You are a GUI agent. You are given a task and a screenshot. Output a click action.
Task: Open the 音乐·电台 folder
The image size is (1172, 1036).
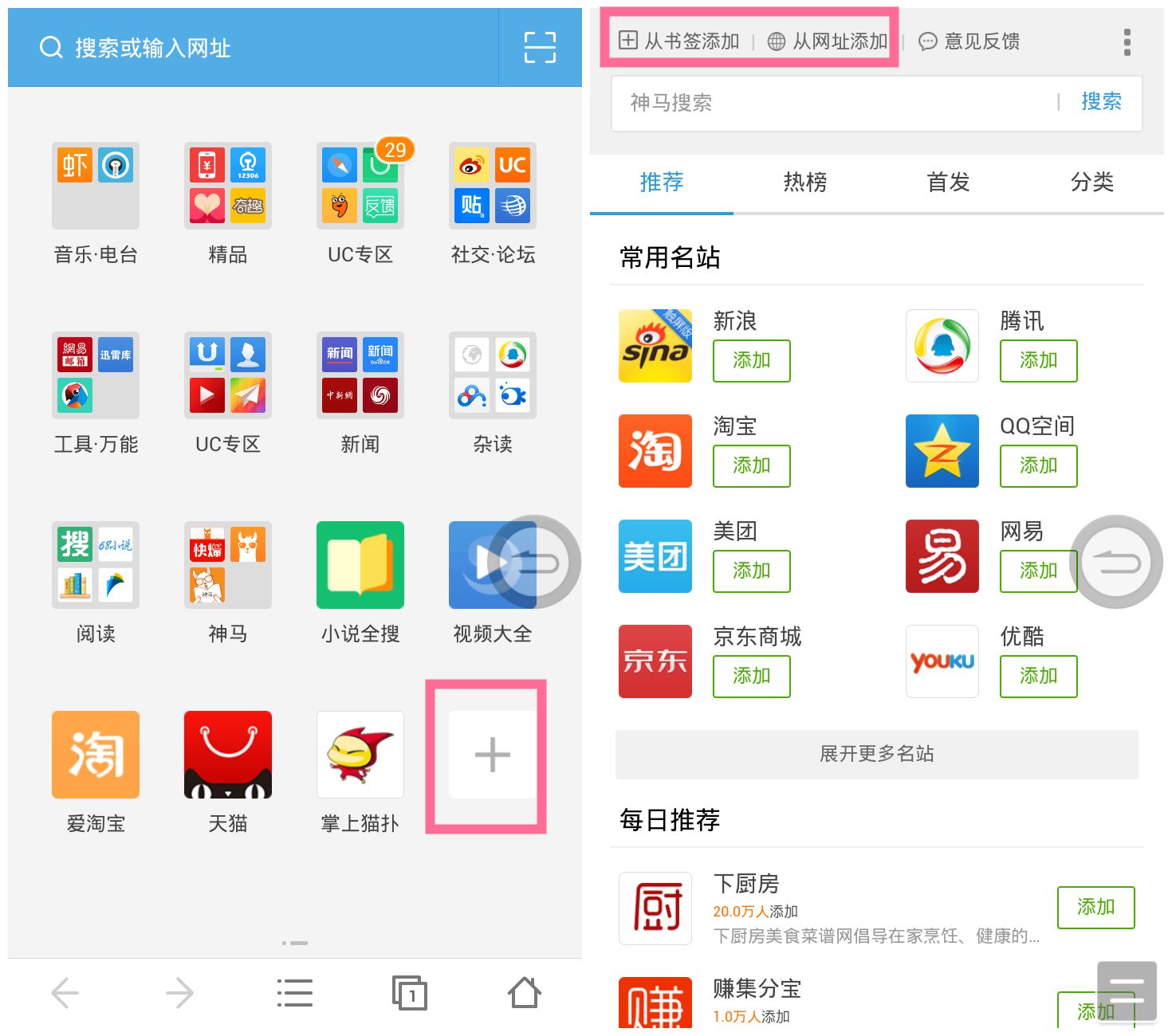click(96, 186)
